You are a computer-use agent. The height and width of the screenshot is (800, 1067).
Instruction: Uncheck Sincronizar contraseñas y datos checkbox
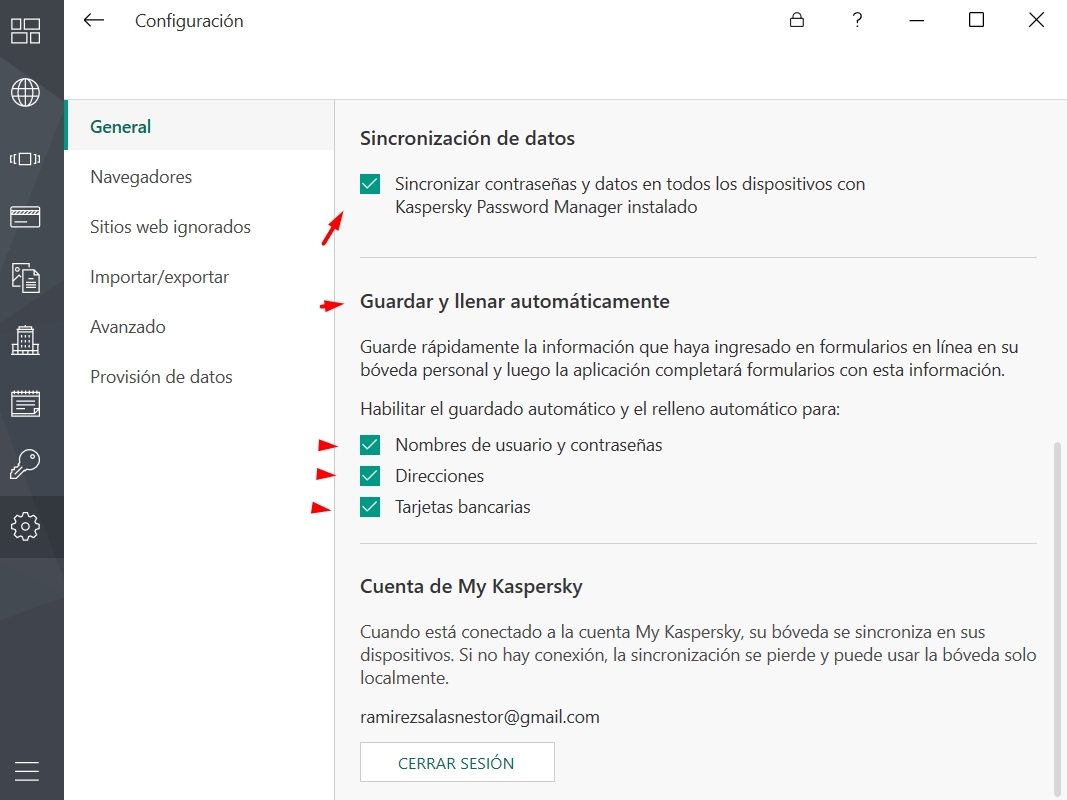tap(370, 184)
